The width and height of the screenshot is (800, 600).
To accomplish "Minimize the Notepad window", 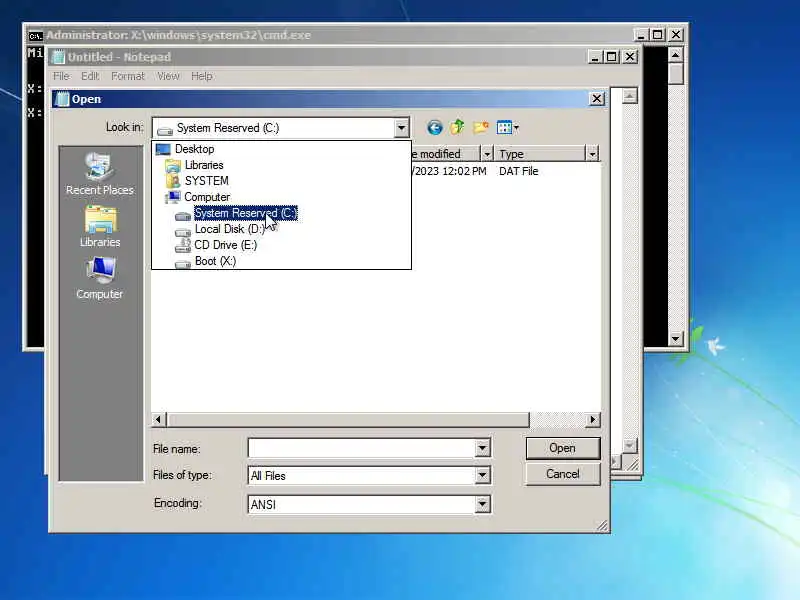I will 594,57.
